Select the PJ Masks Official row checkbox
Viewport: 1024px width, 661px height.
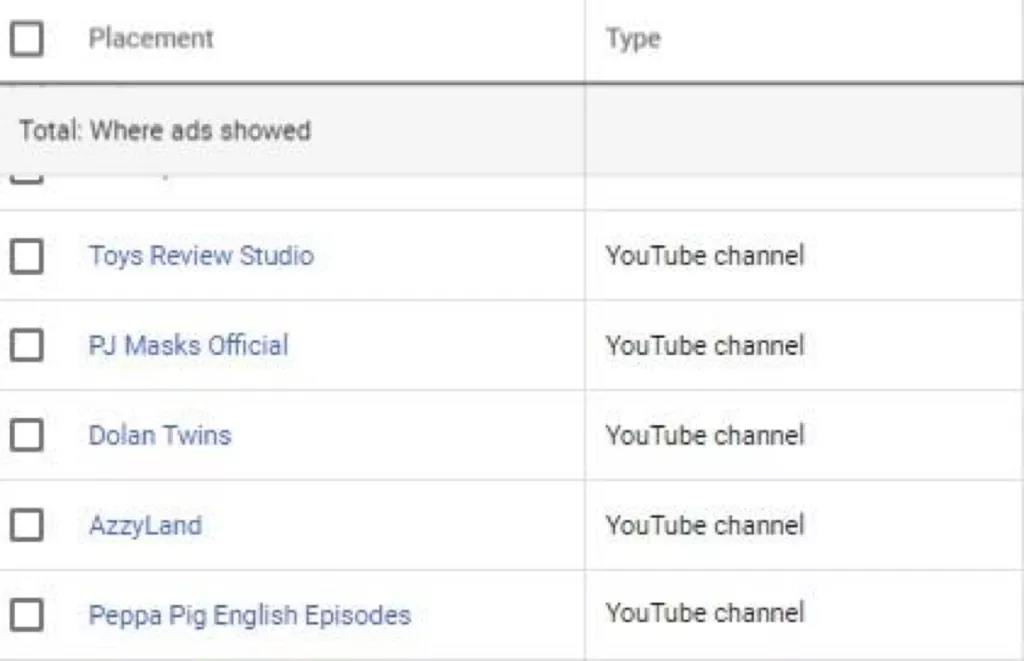[x=27, y=345]
